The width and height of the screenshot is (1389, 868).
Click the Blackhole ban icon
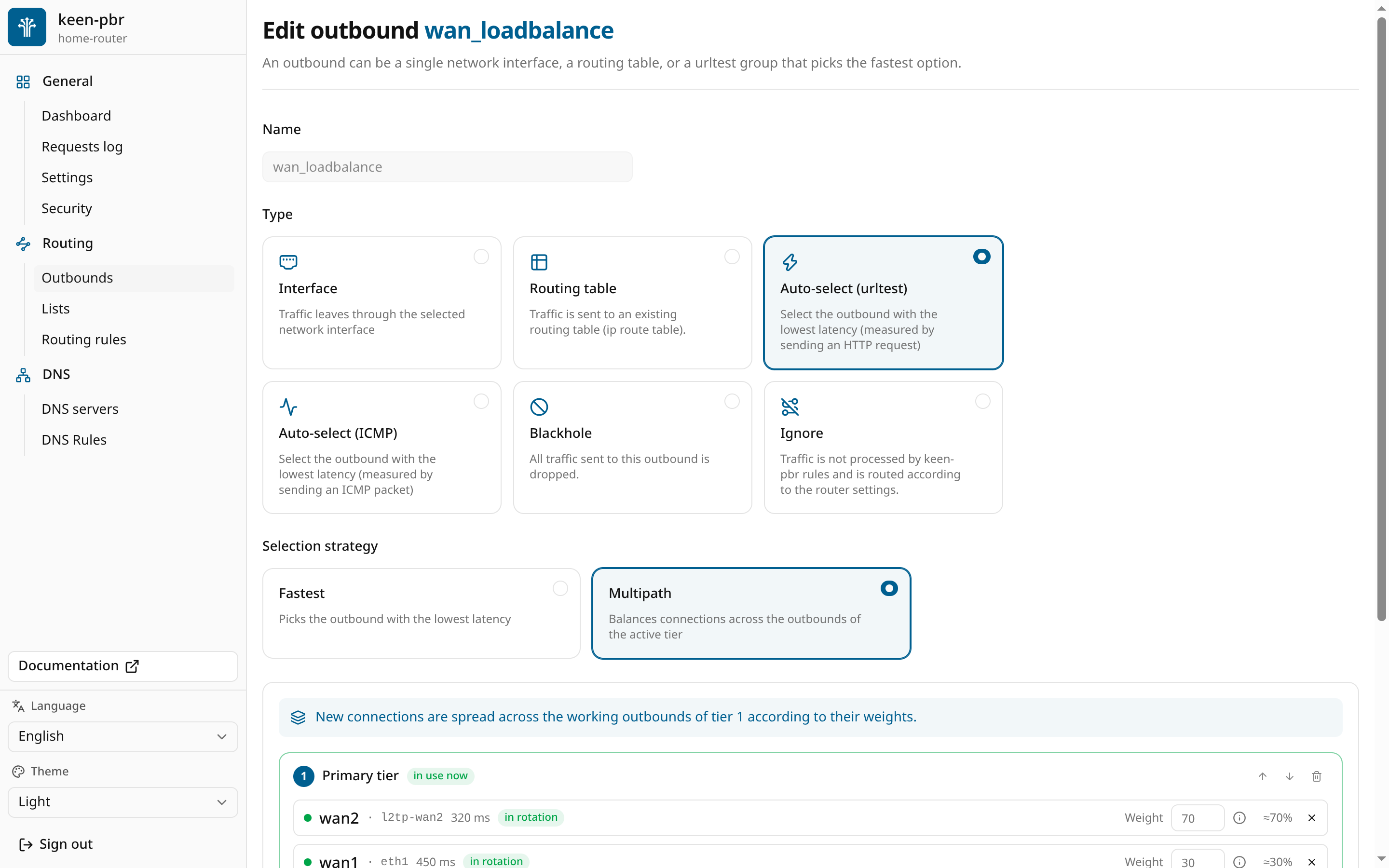click(539, 407)
